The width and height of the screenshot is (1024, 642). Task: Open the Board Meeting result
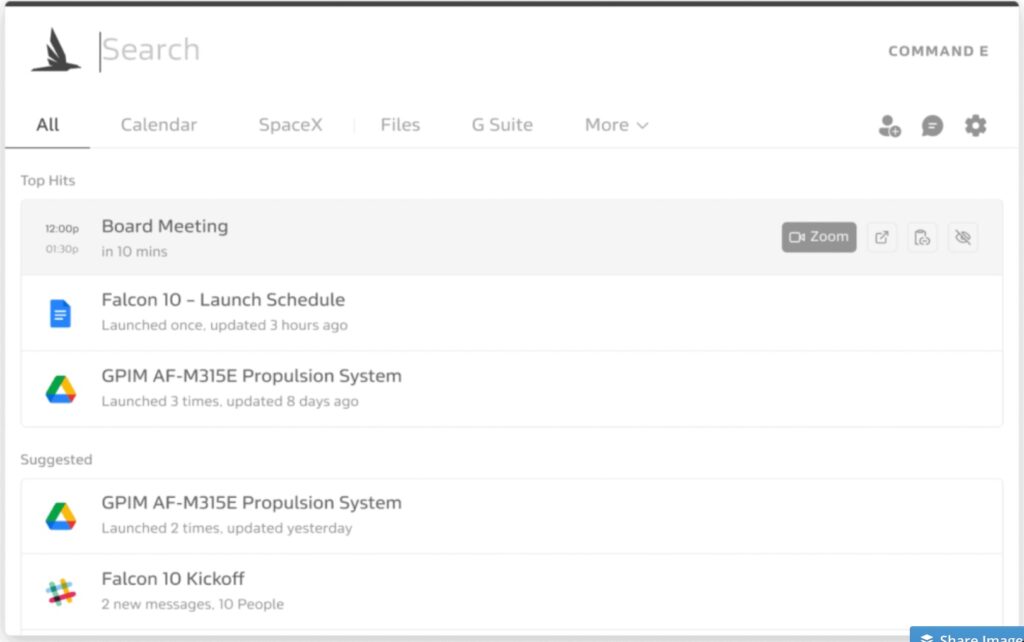[511, 237]
